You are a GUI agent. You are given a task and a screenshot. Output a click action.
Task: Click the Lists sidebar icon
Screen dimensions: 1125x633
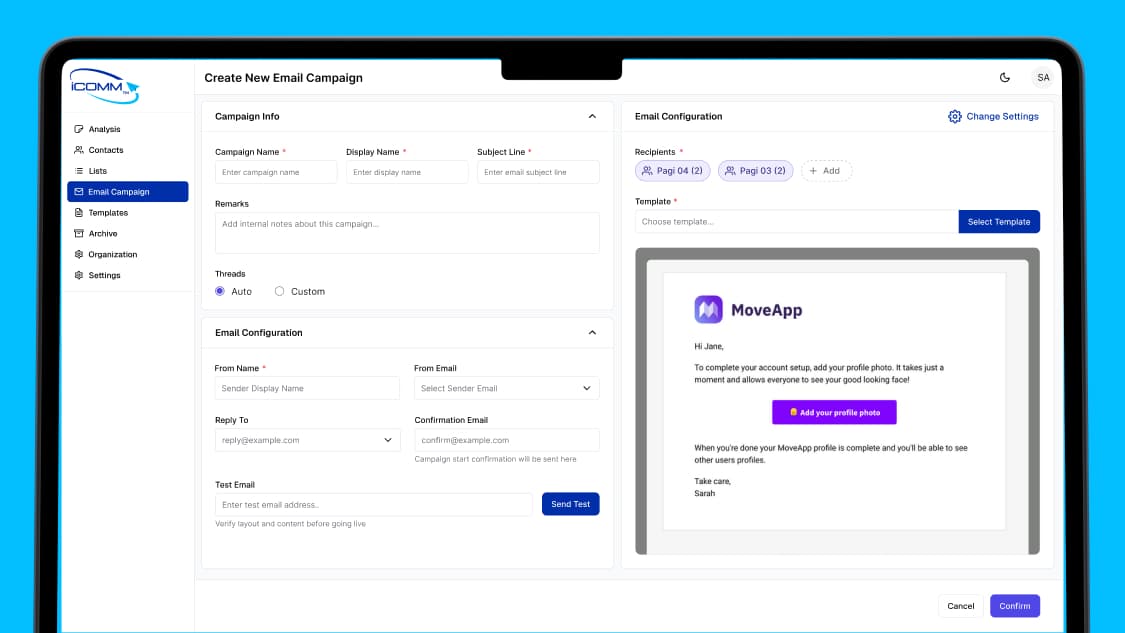79,171
